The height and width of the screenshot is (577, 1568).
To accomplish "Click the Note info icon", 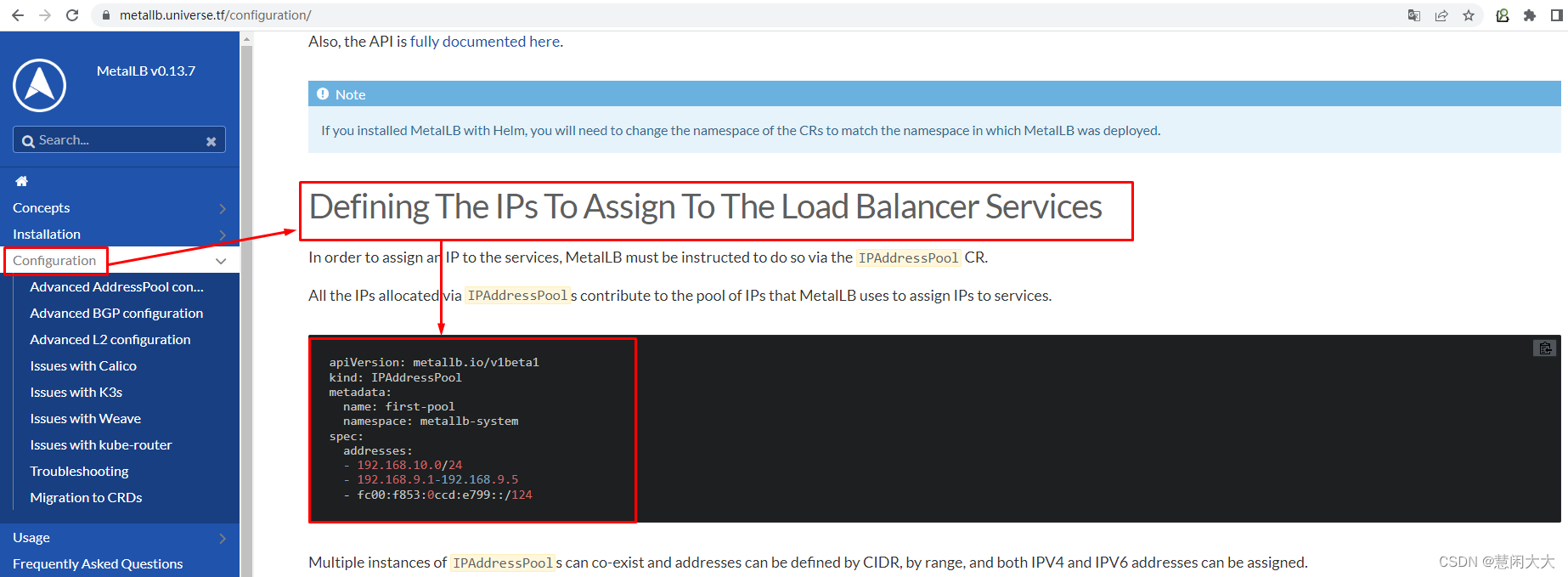I will pos(323,94).
